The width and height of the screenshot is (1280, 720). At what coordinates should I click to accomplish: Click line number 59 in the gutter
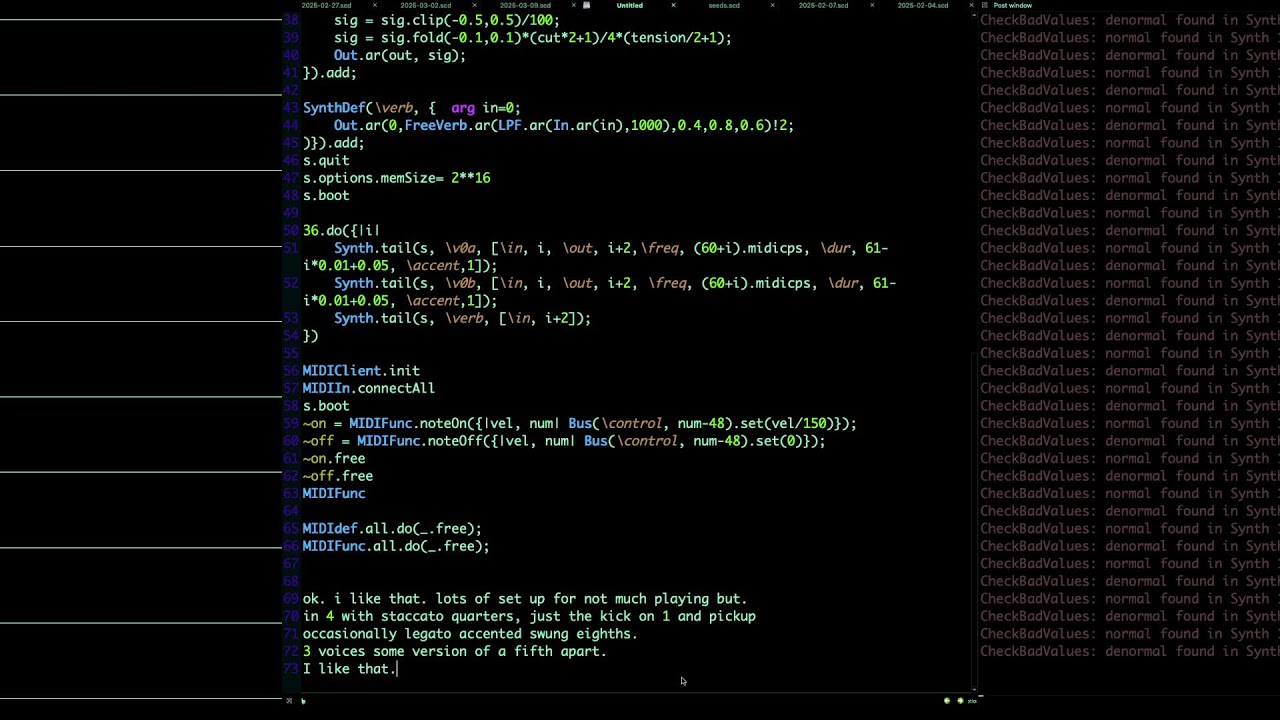tap(292, 423)
